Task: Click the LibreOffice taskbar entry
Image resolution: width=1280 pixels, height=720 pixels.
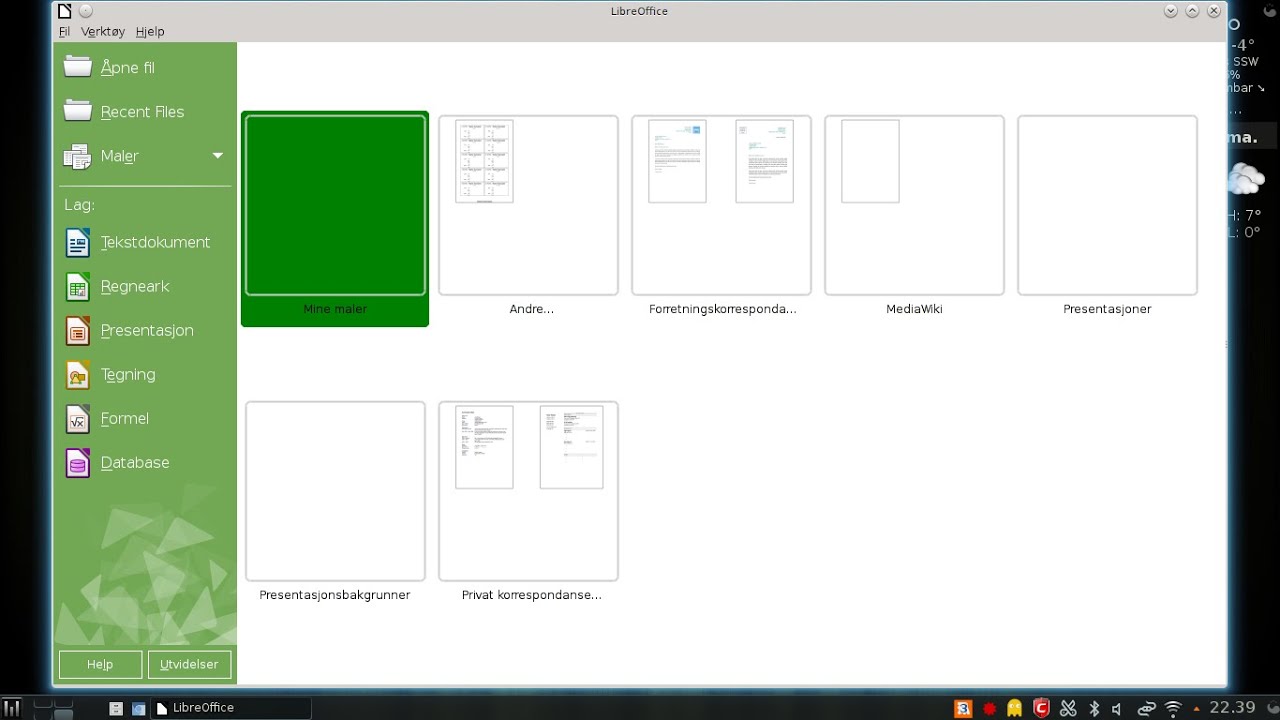Action: (230, 708)
